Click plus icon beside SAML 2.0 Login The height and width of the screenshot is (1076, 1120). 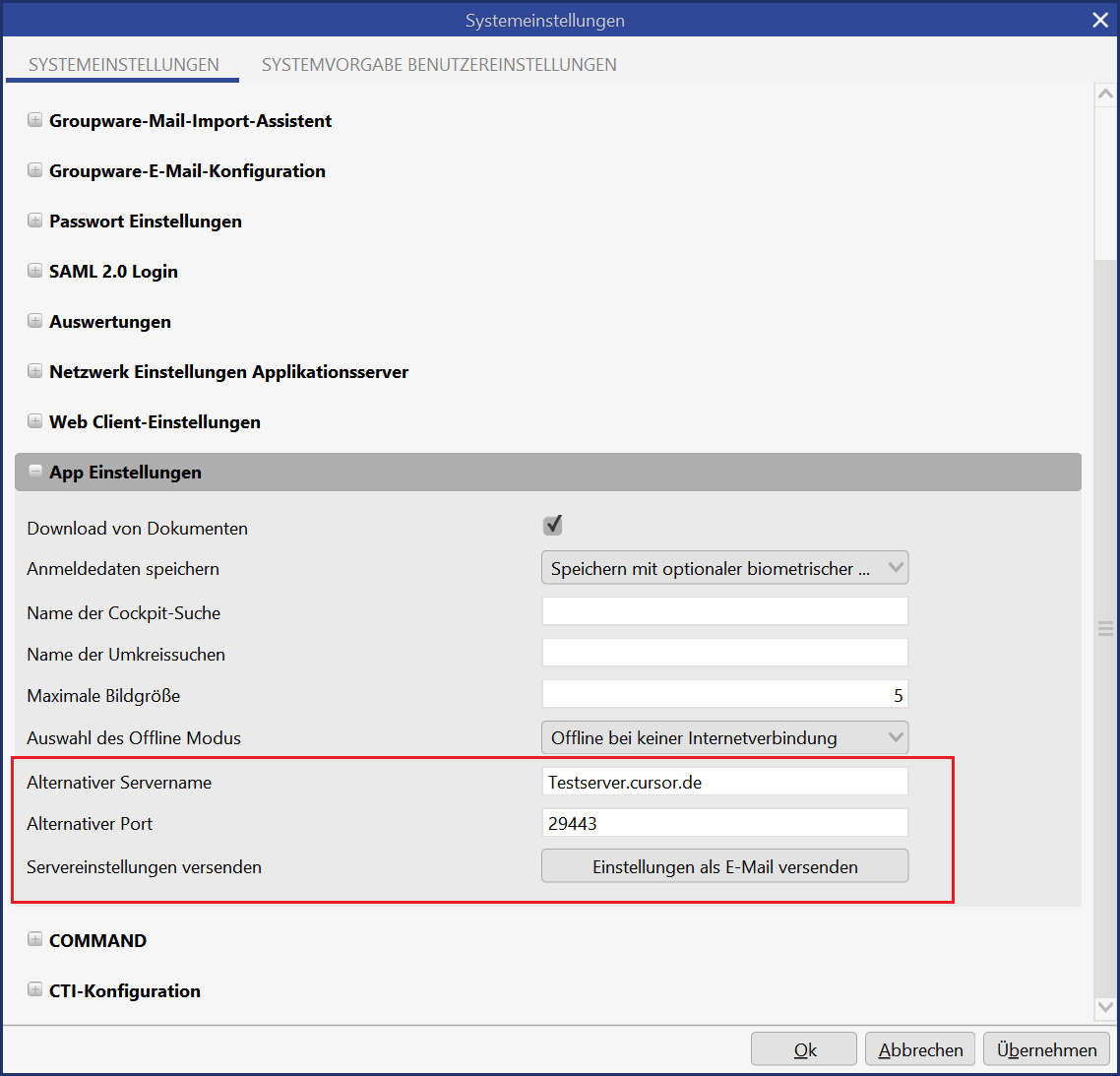point(35,272)
